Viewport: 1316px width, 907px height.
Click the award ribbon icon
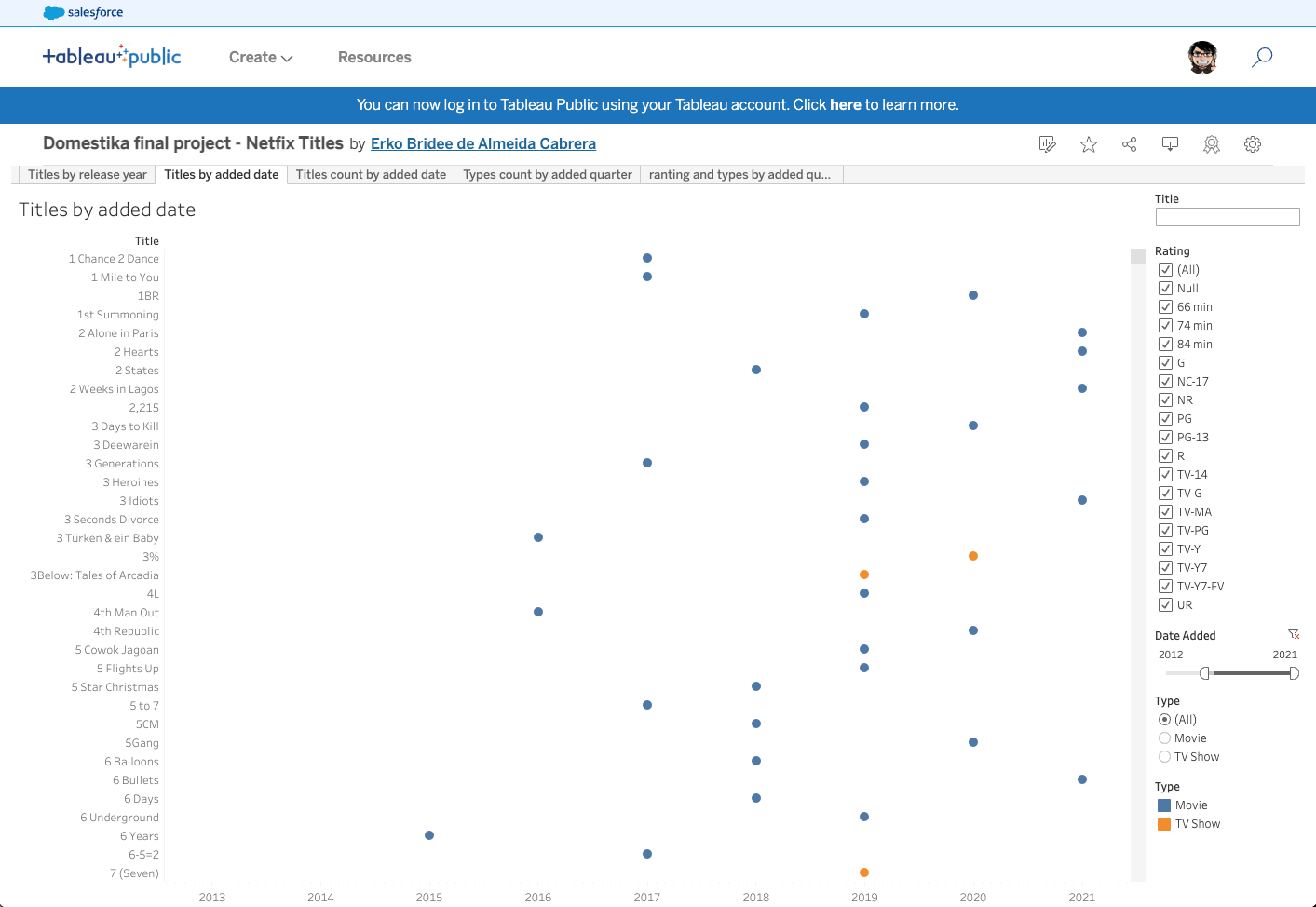(1211, 144)
